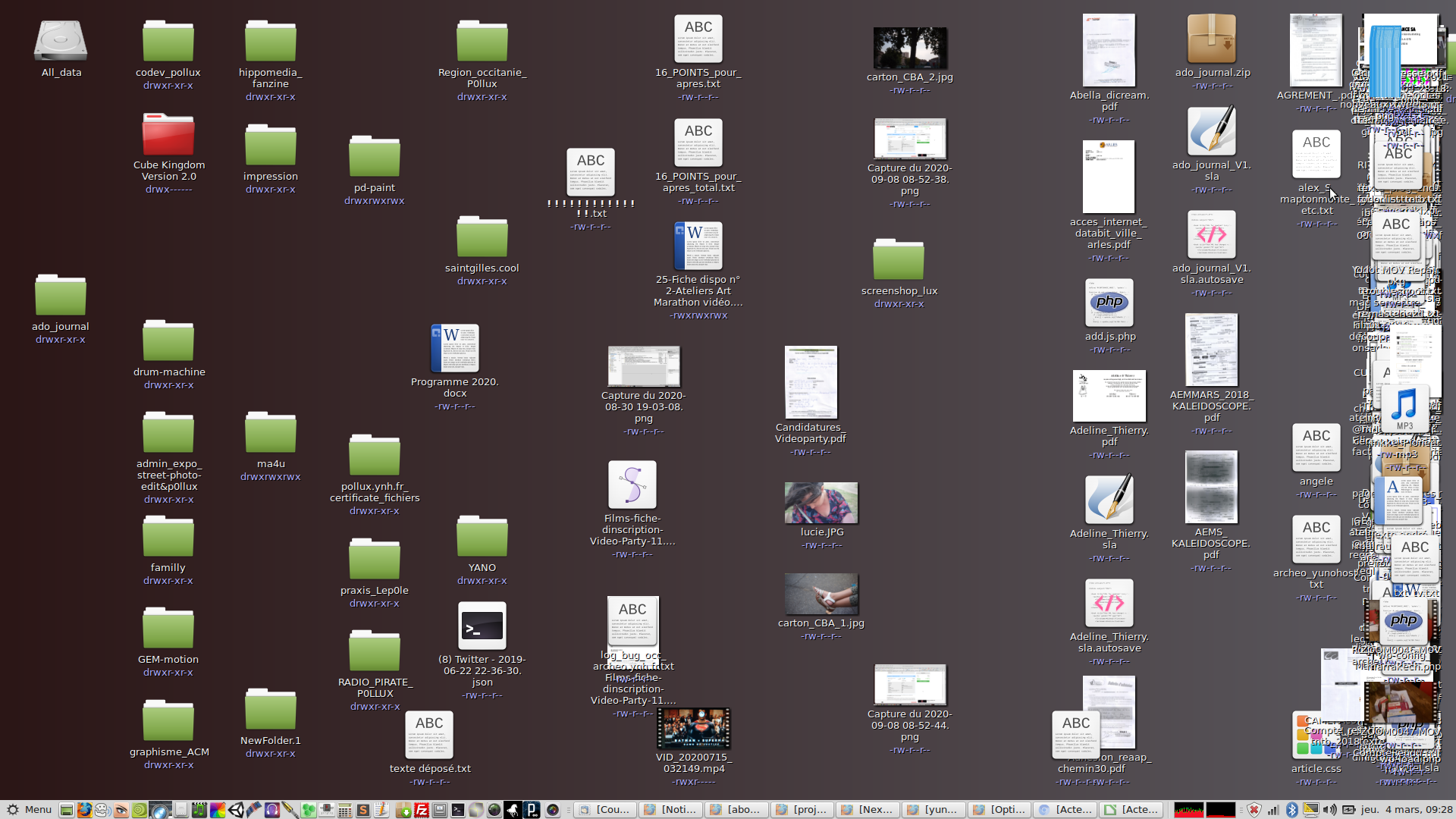Click the clock showing jeu. 4 mars
The width and height of the screenshot is (1456, 819).
point(1407,810)
